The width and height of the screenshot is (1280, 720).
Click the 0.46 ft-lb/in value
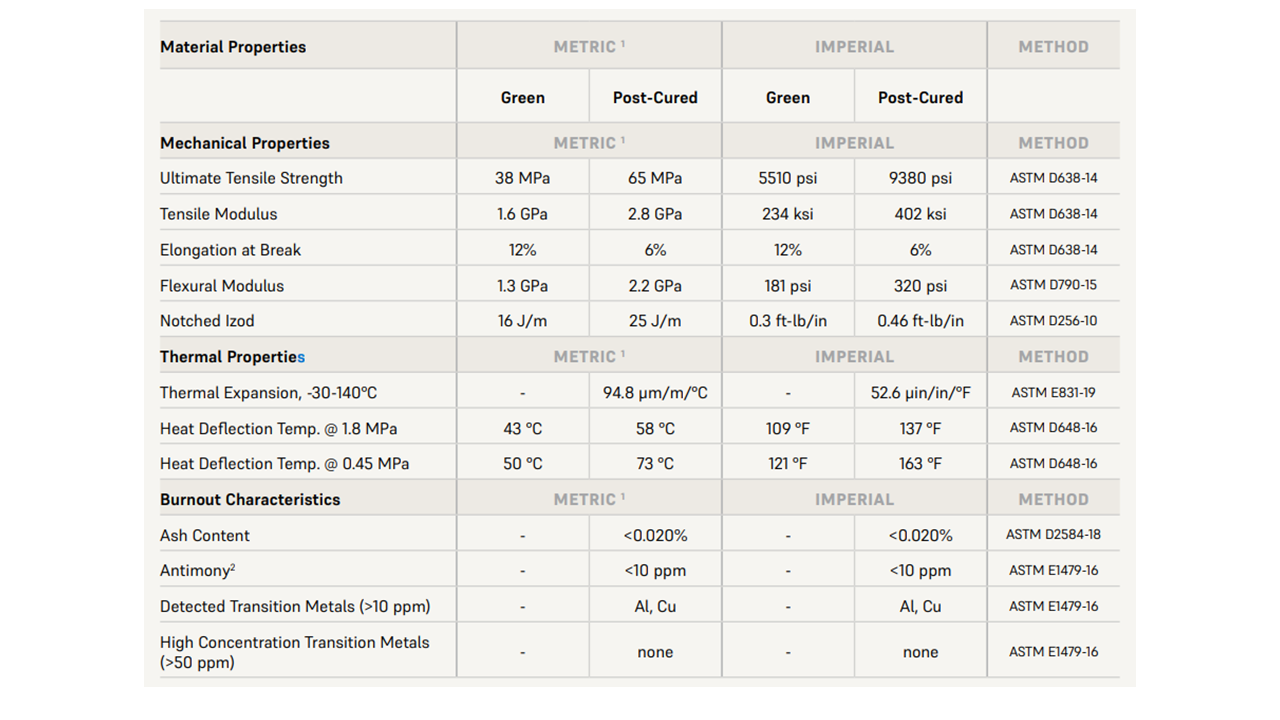[920, 321]
